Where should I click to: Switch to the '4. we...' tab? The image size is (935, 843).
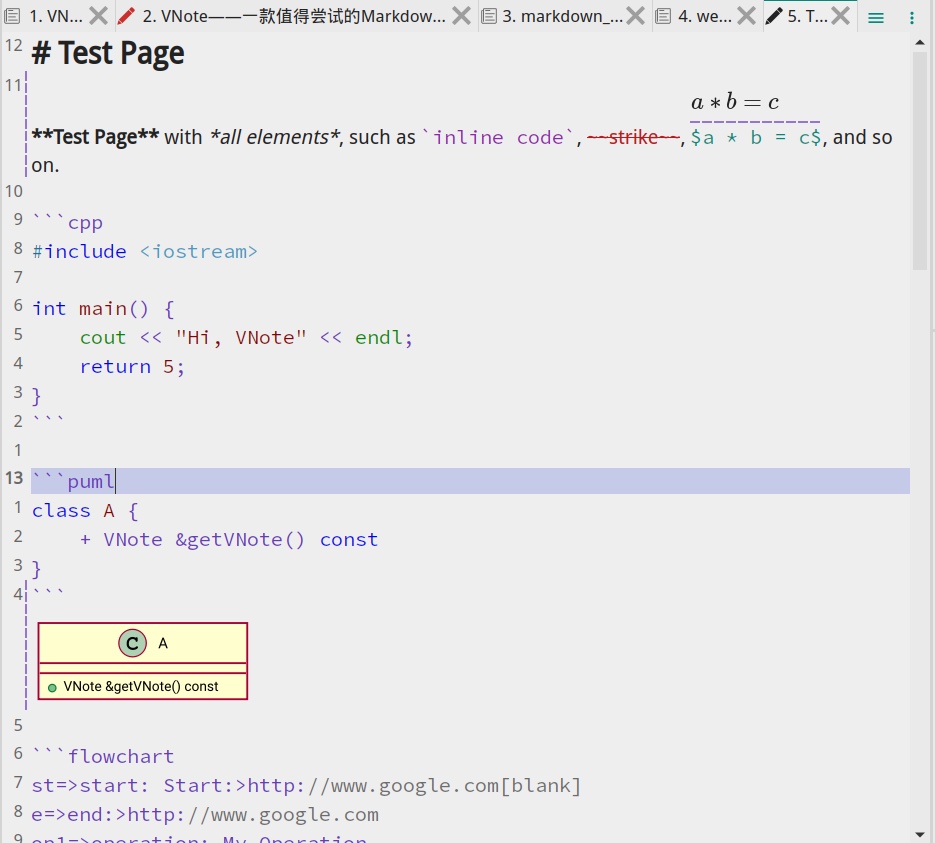[x=704, y=16]
